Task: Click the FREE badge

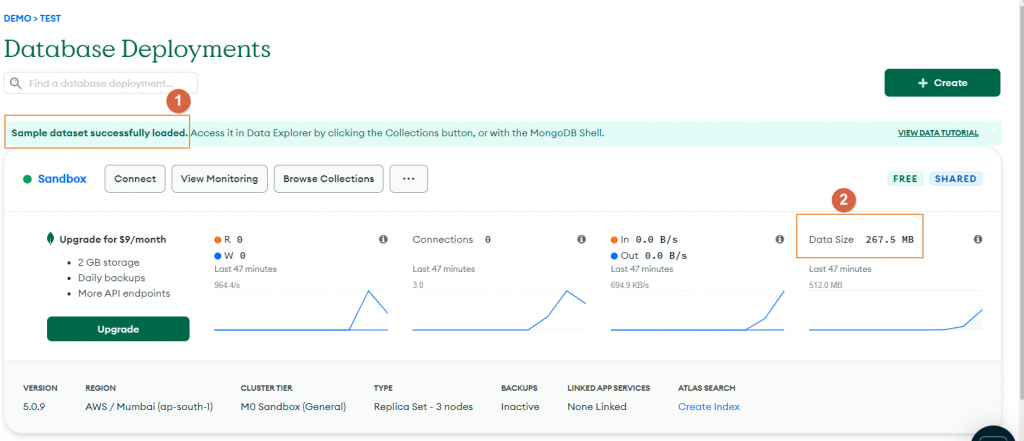Action: (906, 179)
